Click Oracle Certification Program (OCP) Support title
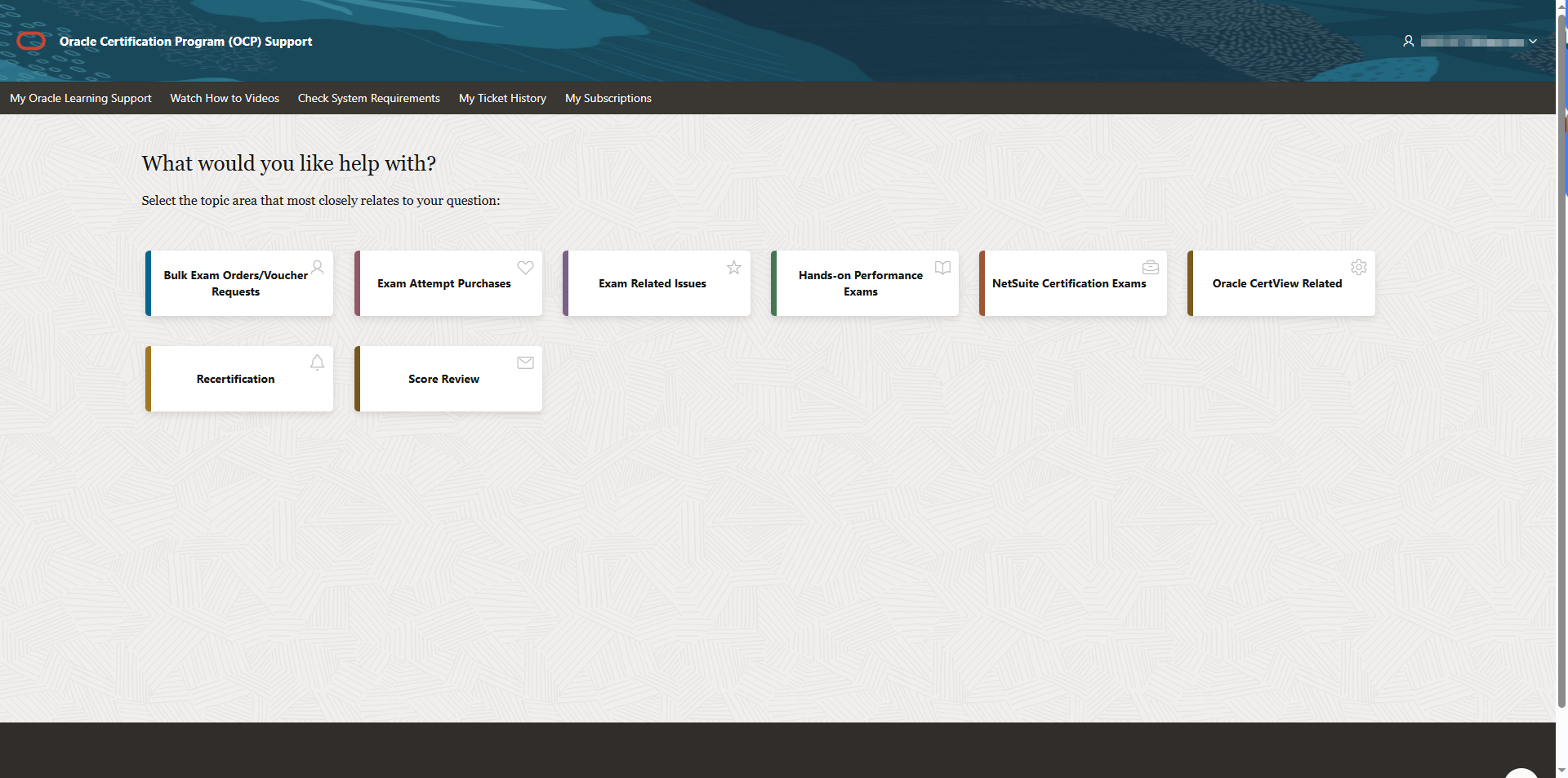 tap(185, 42)
